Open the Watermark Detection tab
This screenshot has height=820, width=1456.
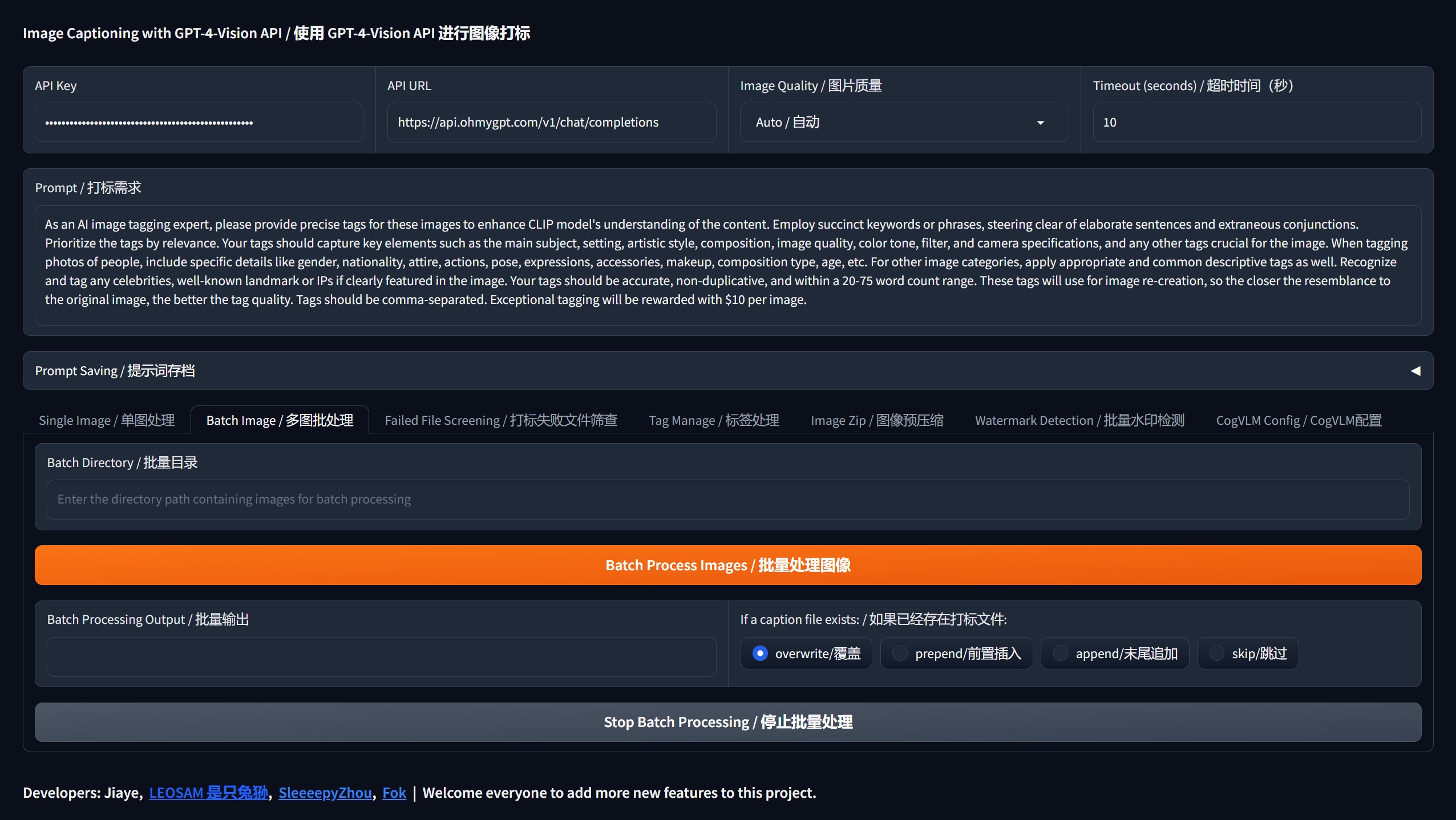[1079, 420]
